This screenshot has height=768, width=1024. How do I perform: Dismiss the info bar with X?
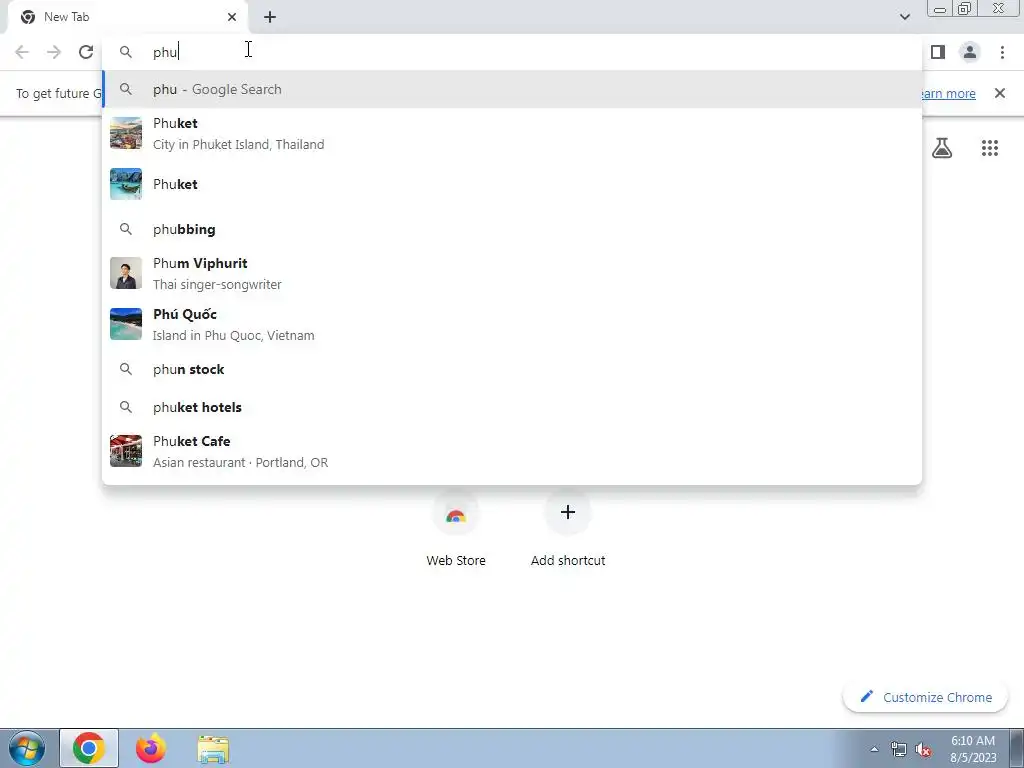(1000, 93)
